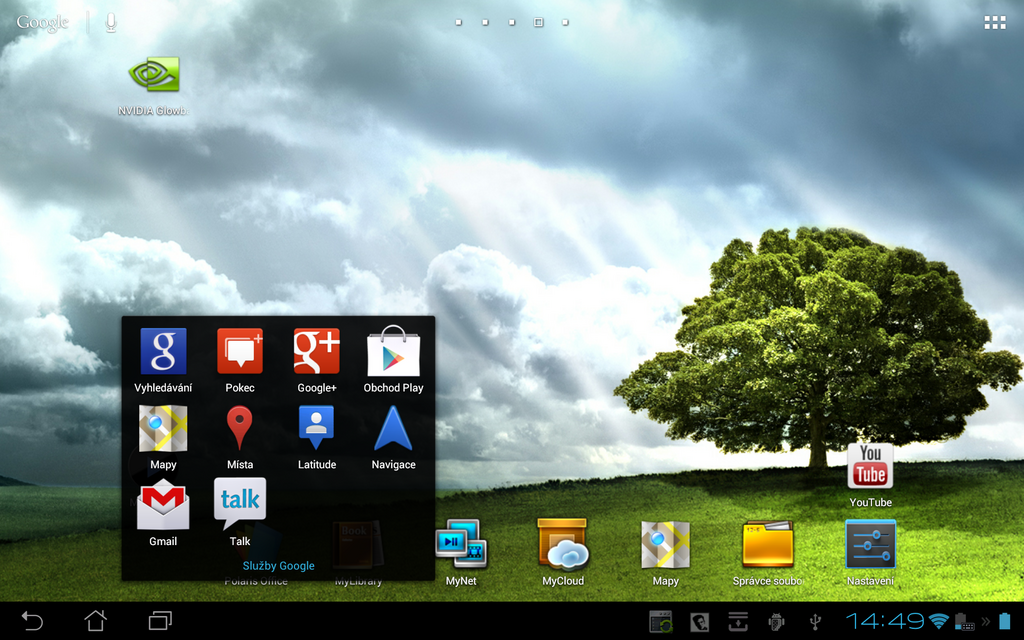The width and height of the screenshot is (1024, 640).
Task: Open Vyhledávání from the folder
Action: [163, 352]
